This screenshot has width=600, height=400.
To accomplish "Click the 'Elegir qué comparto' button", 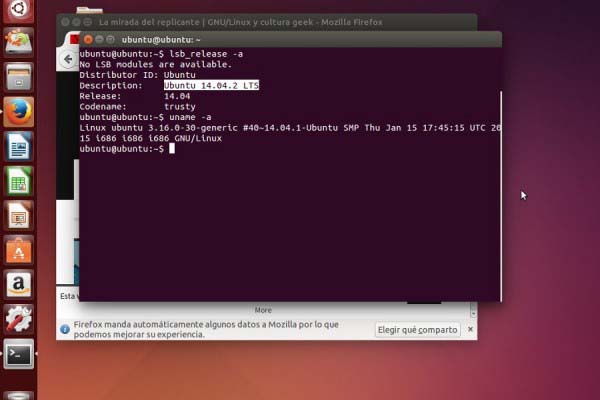I will pyautogui.click(x=417, y=330).
